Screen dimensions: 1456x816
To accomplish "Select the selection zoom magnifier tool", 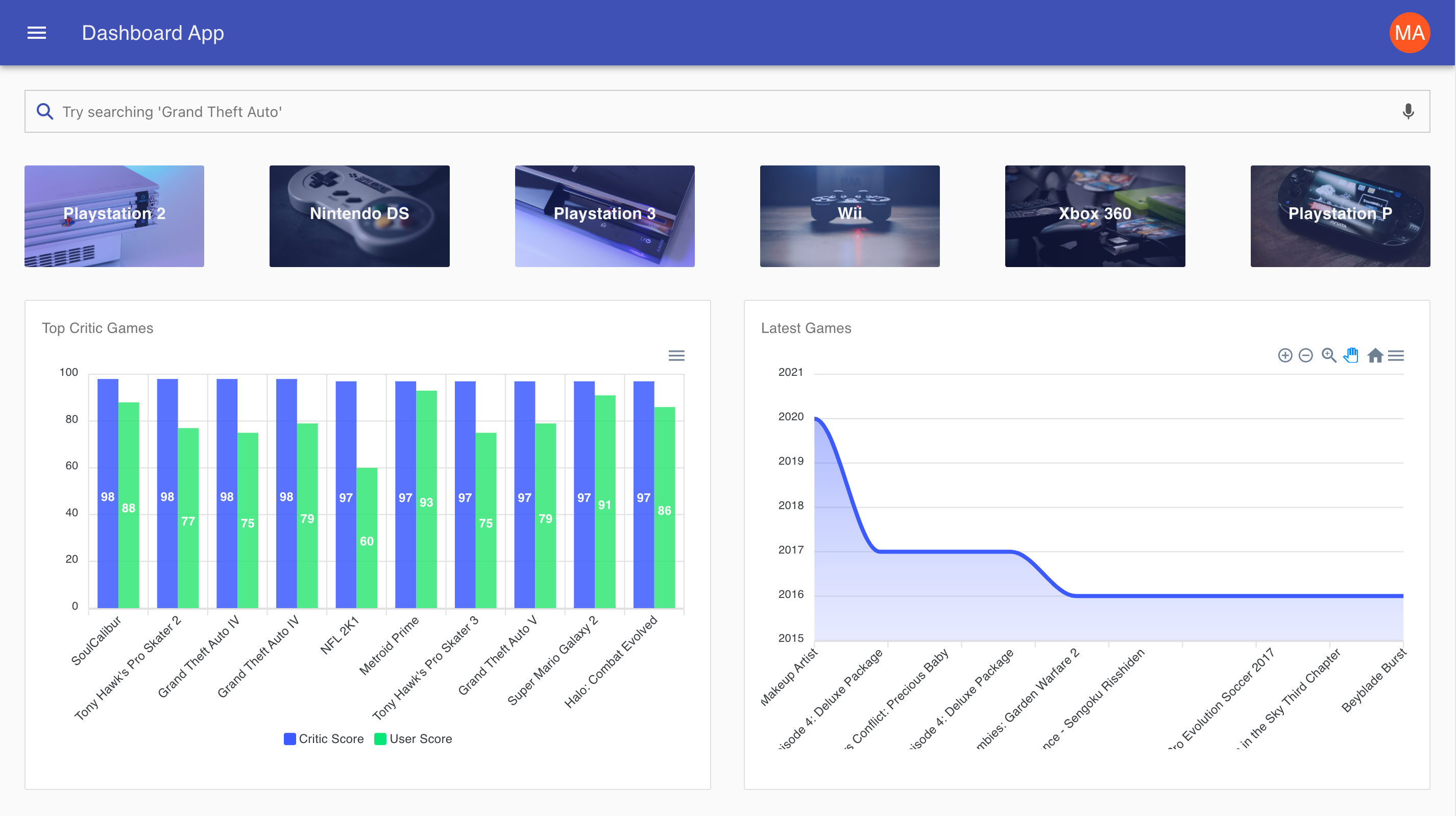I will click(x=1329, y=355).
